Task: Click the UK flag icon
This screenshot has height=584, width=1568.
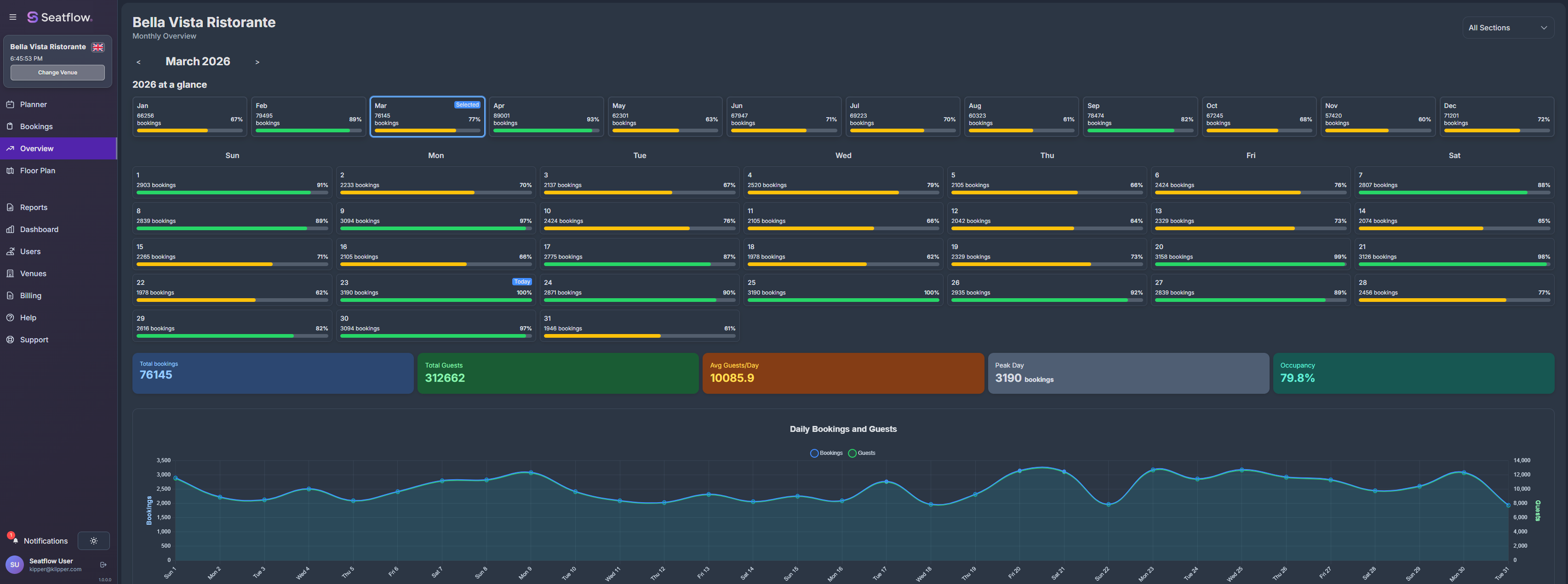Action: [97, 47]
